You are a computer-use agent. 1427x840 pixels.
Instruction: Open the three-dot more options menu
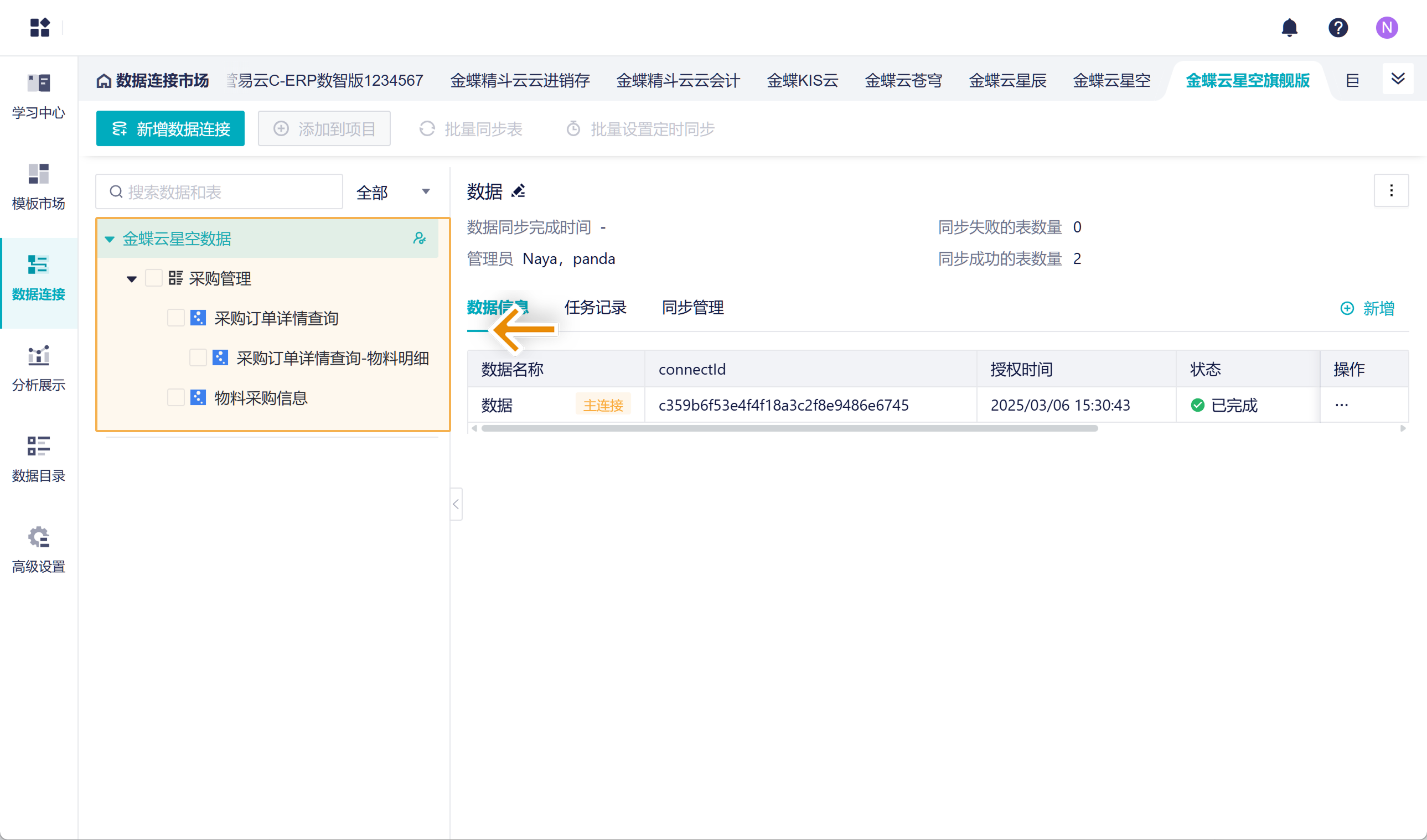pyautogui.click(x=1391, y=191)
